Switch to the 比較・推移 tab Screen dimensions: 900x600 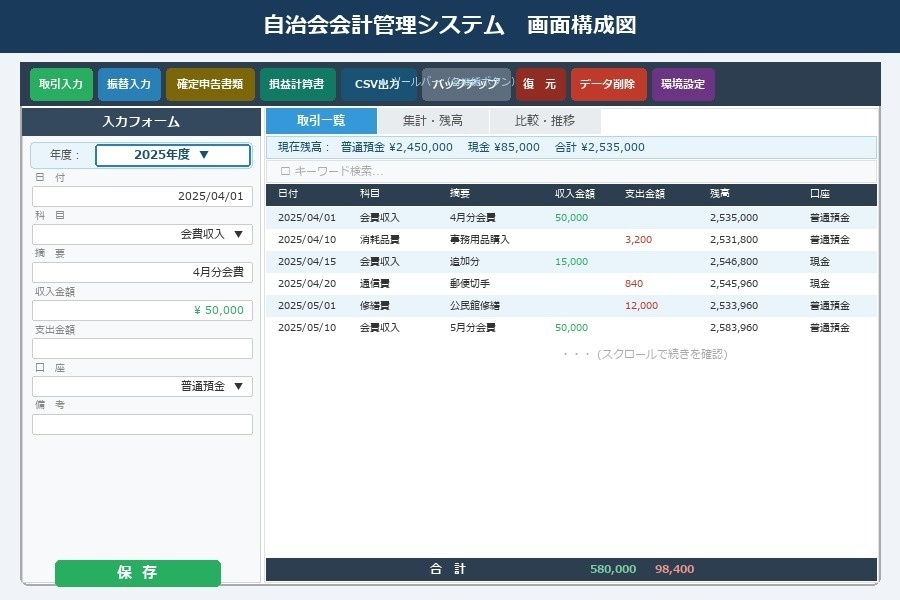pyautogui.click(x=545, y=120)
